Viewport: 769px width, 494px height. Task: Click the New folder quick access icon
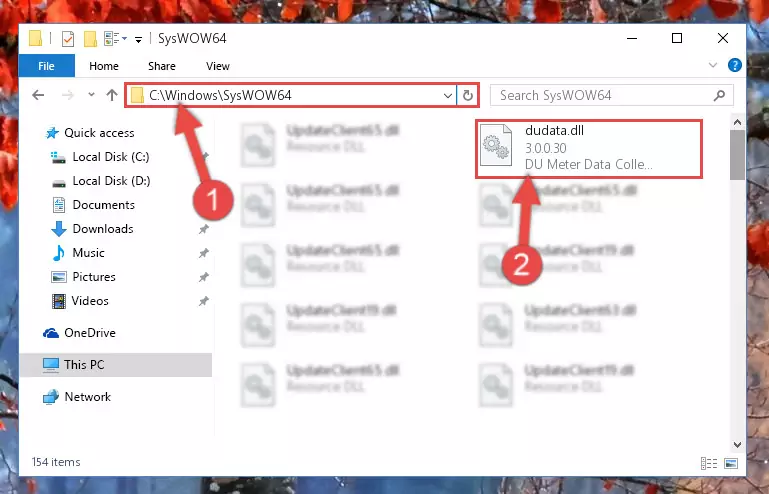(90, 38)
